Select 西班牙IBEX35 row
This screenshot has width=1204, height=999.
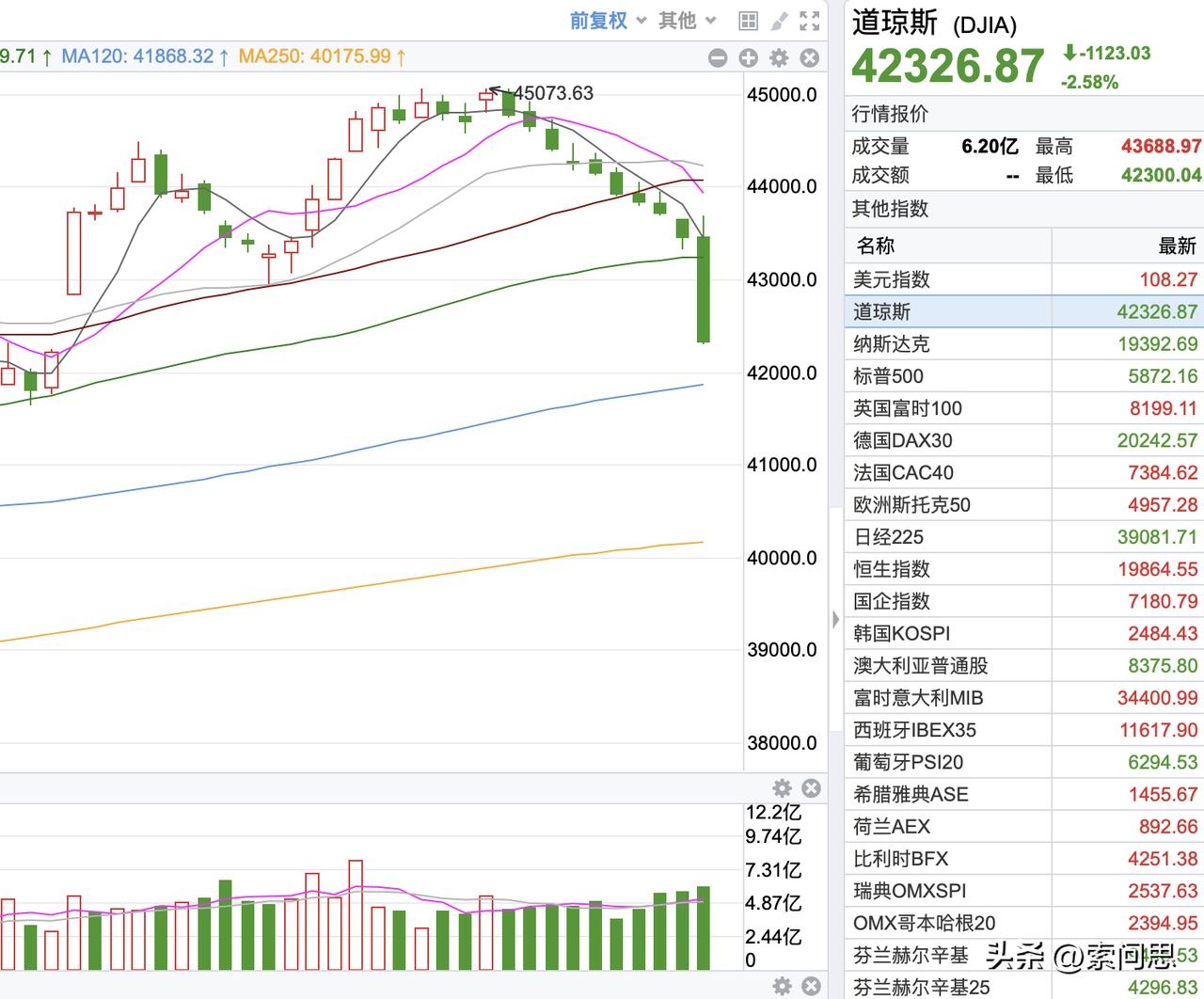point(1024,729)
